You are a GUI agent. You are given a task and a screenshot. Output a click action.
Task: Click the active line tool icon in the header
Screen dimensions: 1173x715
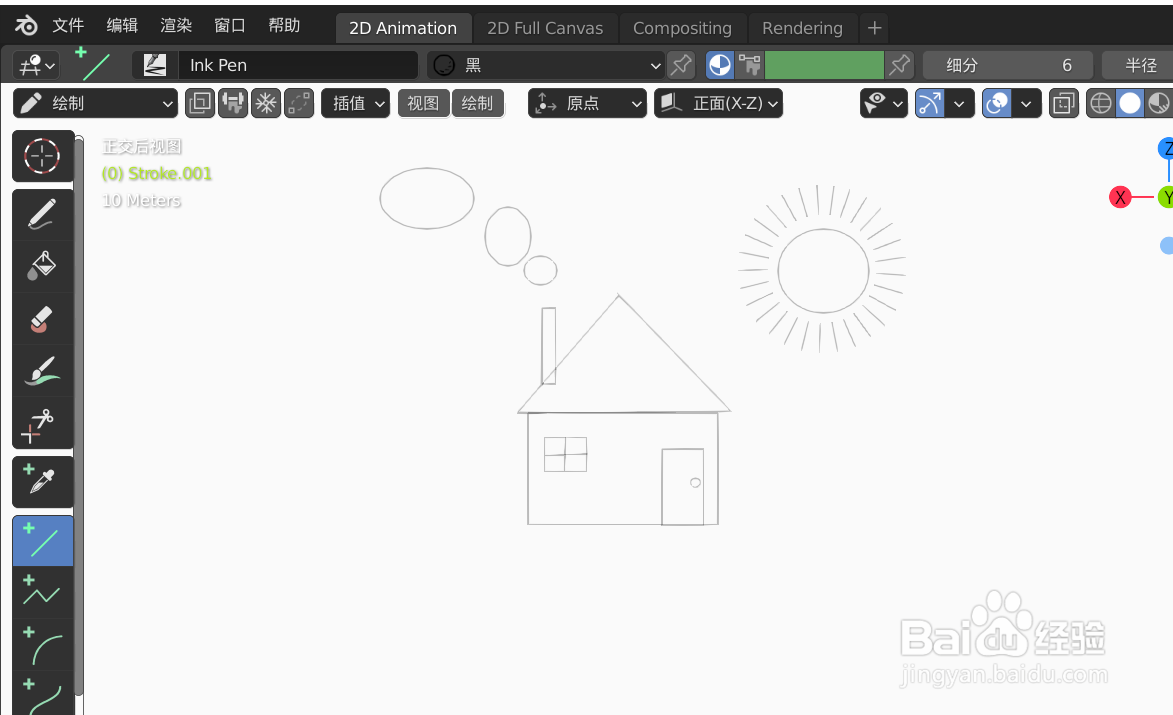[x=93, y=64]
